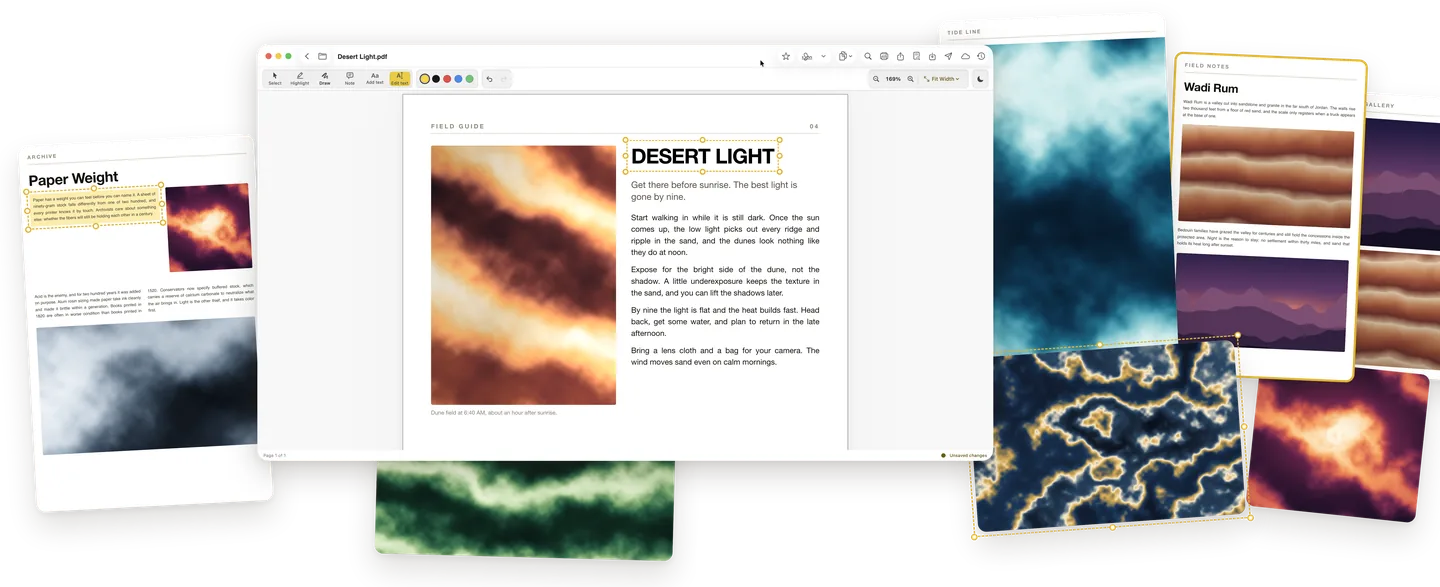Click the dune field photo on the page
Image resolution: width=1440 pixels, height=587 pixels.
coord(523,275)
